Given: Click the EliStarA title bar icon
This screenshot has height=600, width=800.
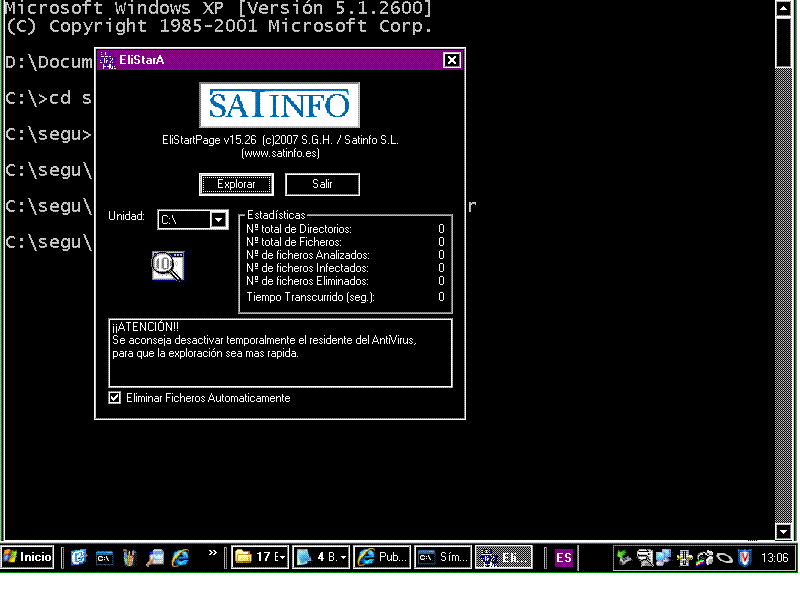Looking at the screenshot, I should point(107,60).
